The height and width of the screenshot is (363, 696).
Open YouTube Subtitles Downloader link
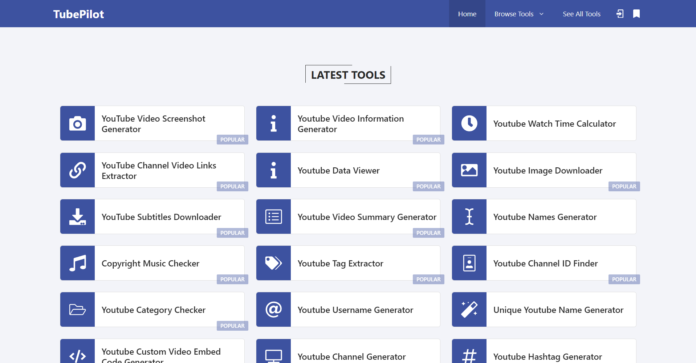pyautogui.click(x=161, y=217)
